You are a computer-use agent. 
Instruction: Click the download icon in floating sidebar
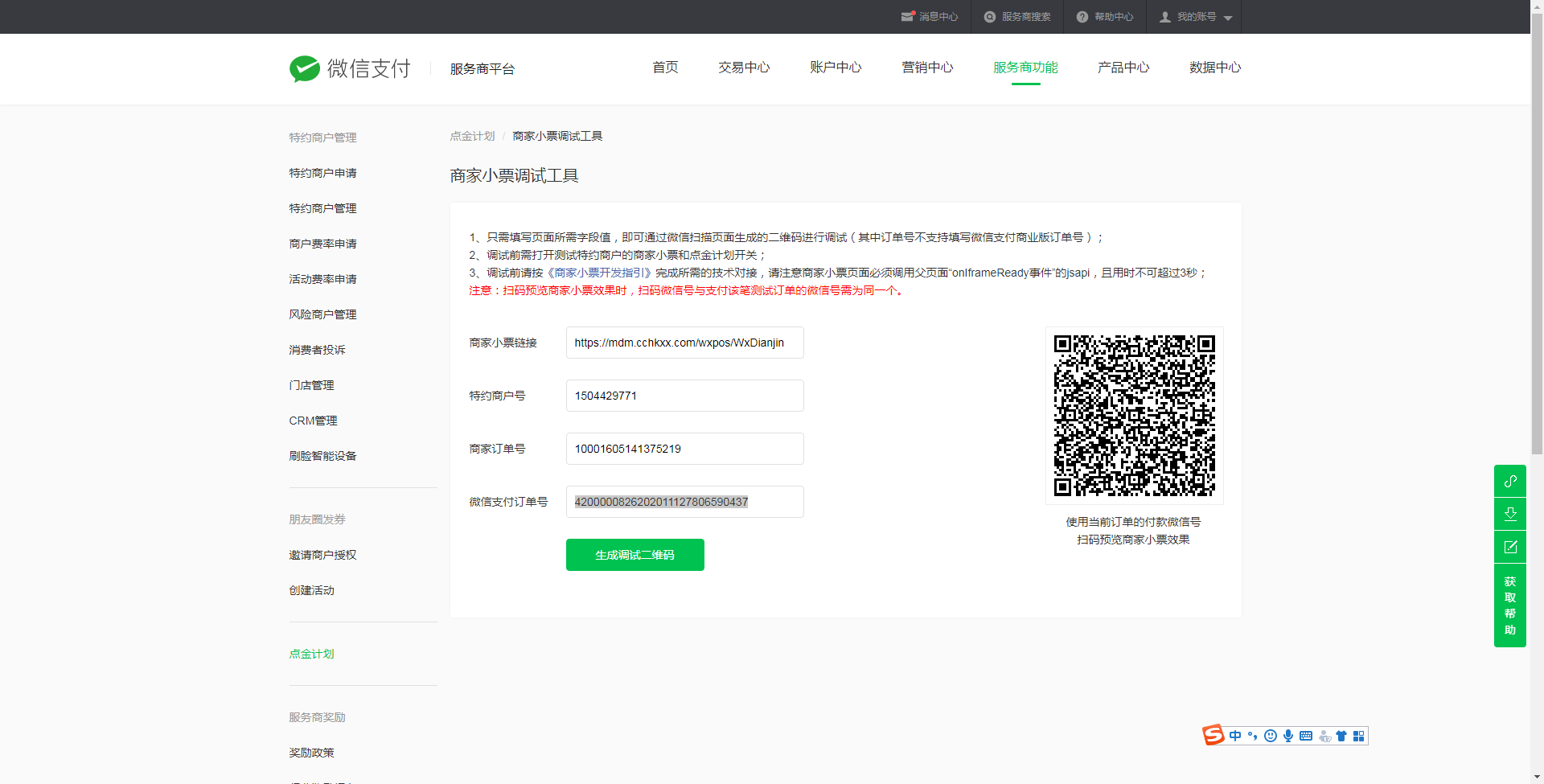(x=1510, y=514)
